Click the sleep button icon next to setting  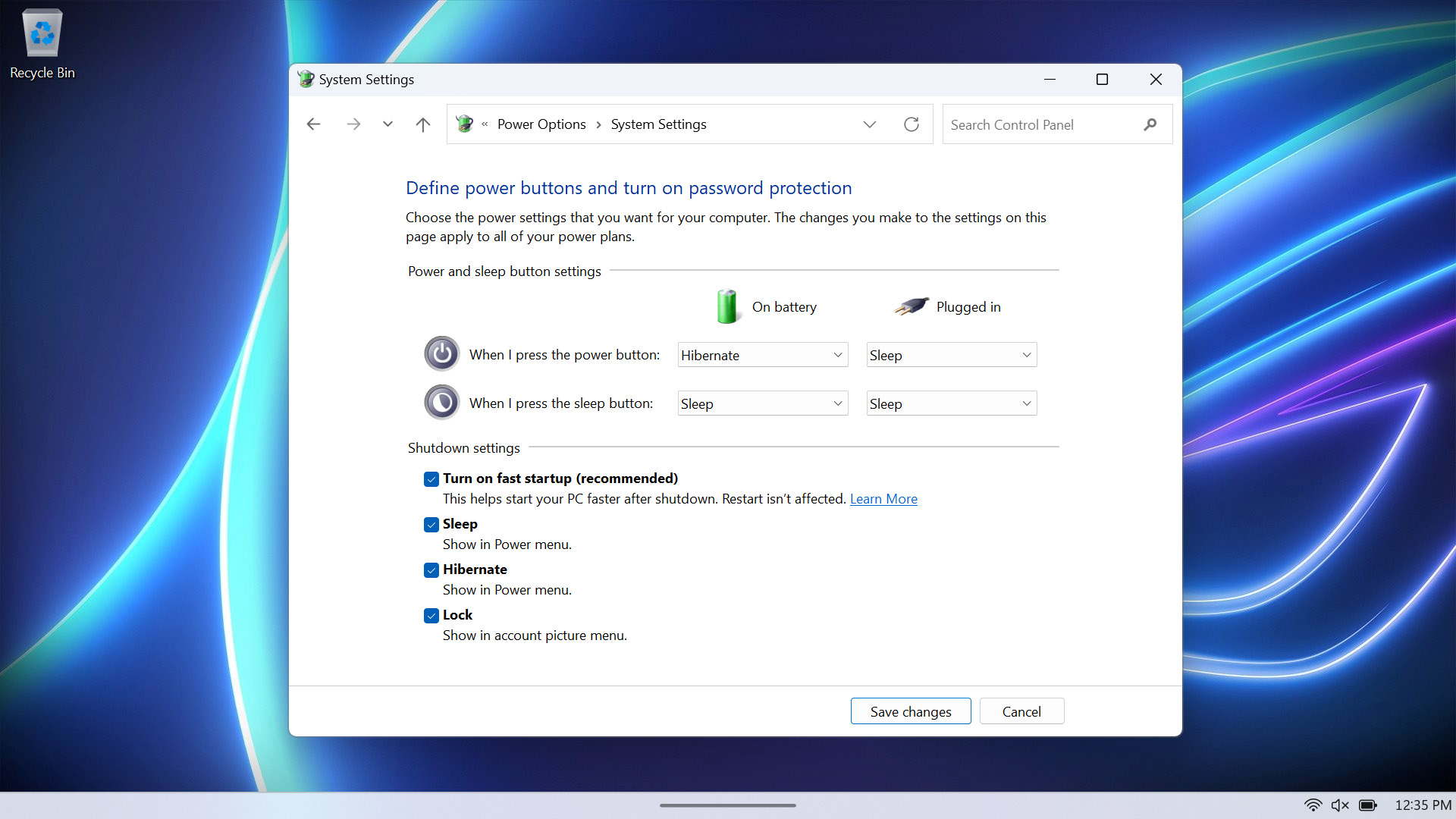click(441, 401)
